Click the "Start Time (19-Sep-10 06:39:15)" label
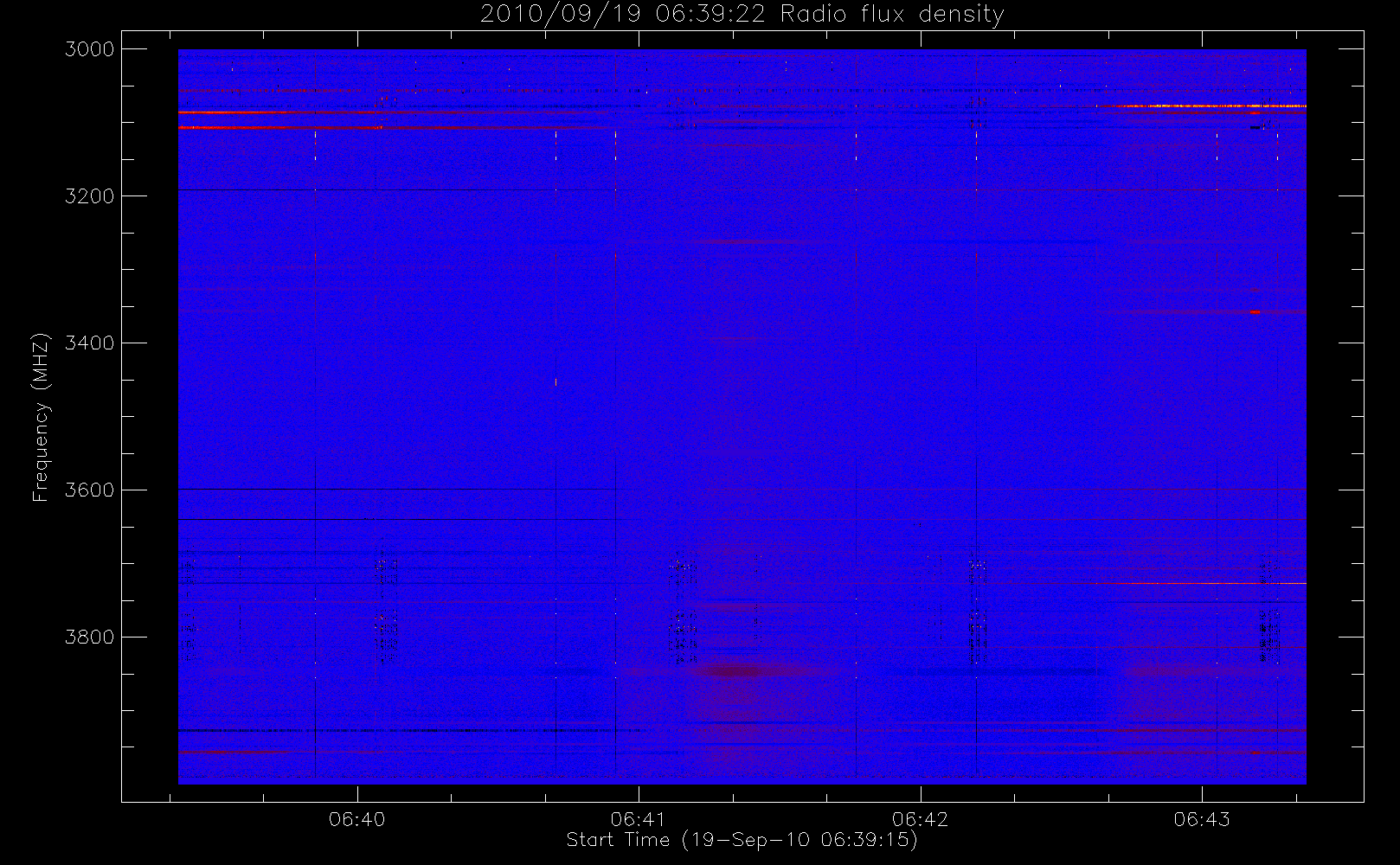This screenshot has width=1400, height=865. tap(742, 840)
